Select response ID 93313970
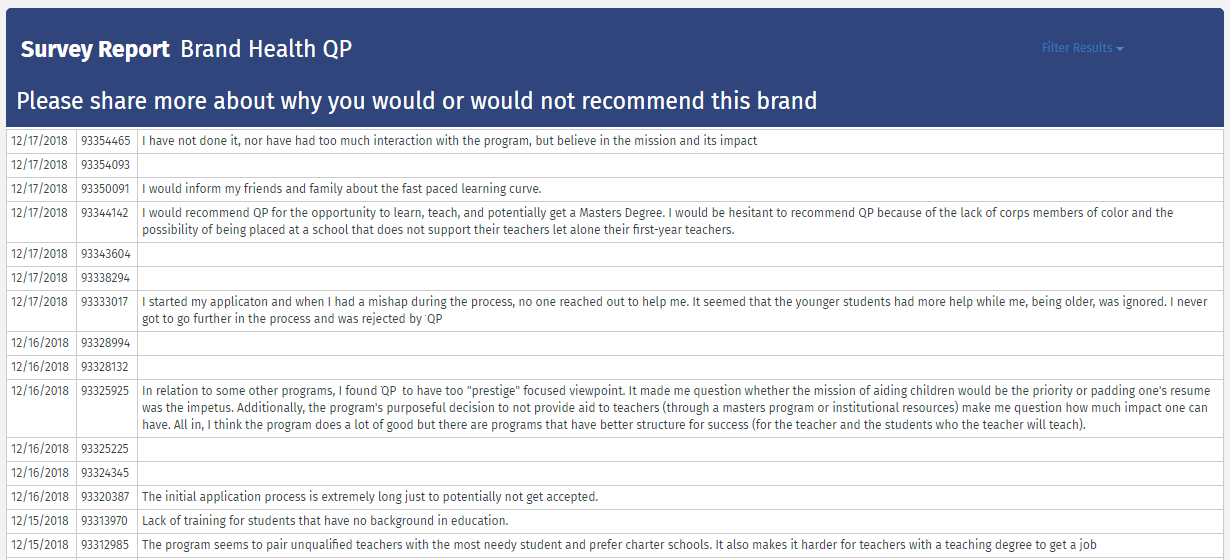The image size is (1230, 560). 106,521
